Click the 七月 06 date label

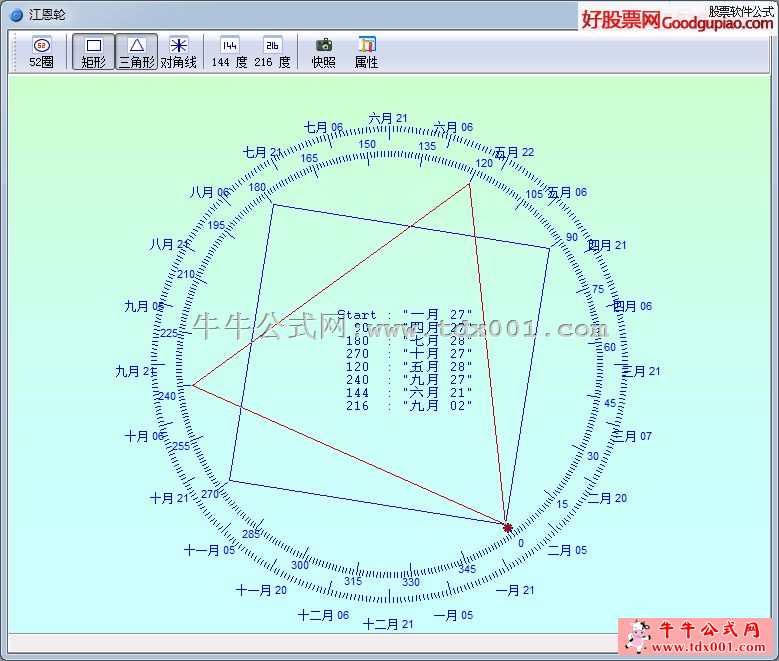click(323, 127)
